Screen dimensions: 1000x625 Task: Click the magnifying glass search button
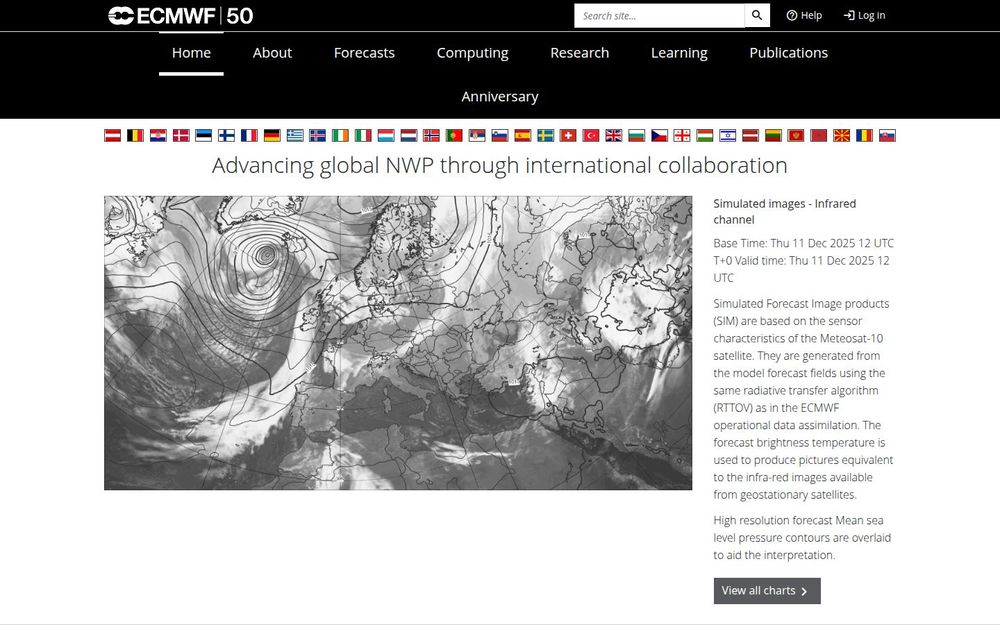coord(757,15)
